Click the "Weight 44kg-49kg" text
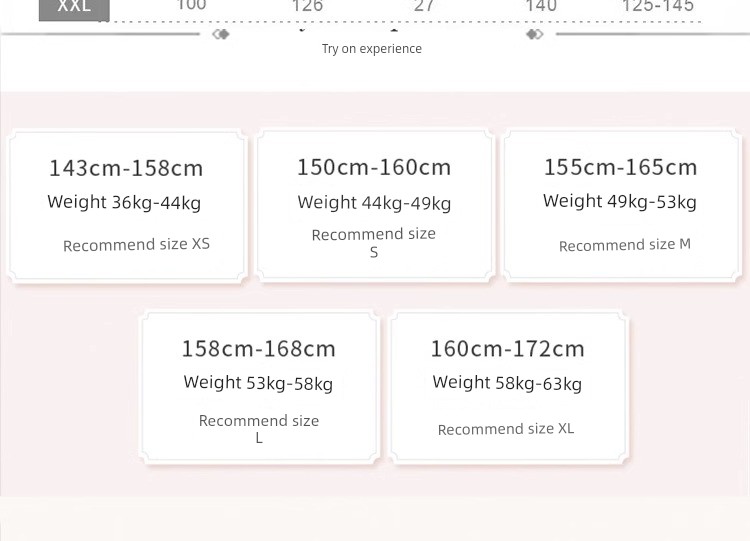Image resolution: width=750 pixels, height=541 pixels. coord(374,203)
